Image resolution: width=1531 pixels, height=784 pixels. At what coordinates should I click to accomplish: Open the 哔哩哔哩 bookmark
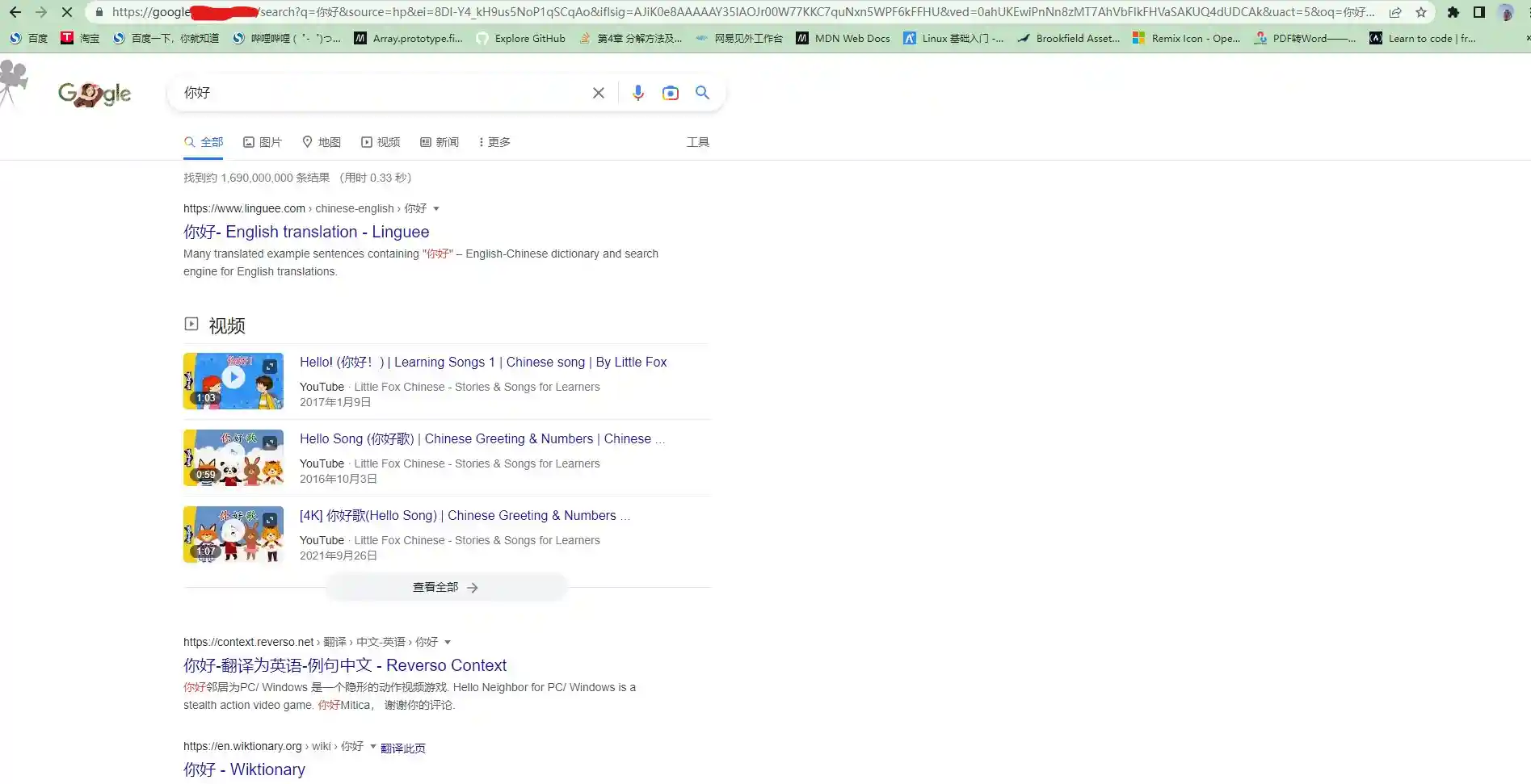click(287, 38)
